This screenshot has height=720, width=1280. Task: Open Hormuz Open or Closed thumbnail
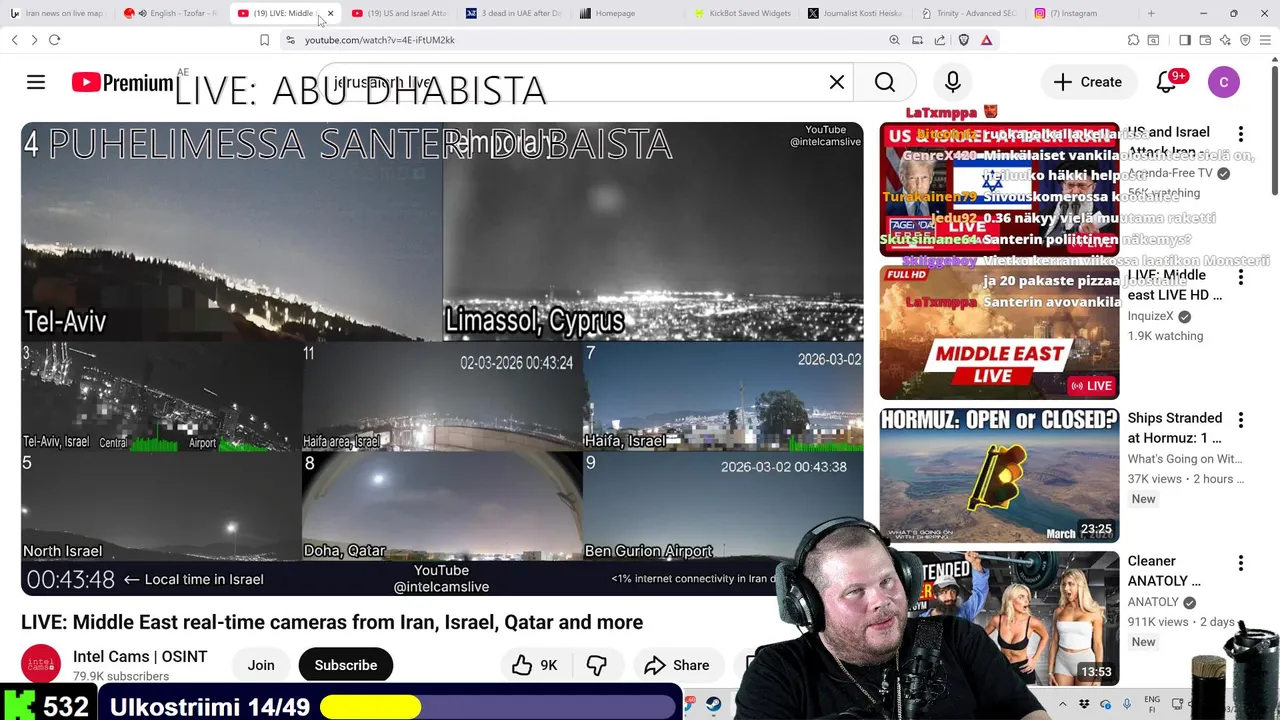(x=999, y=476)
